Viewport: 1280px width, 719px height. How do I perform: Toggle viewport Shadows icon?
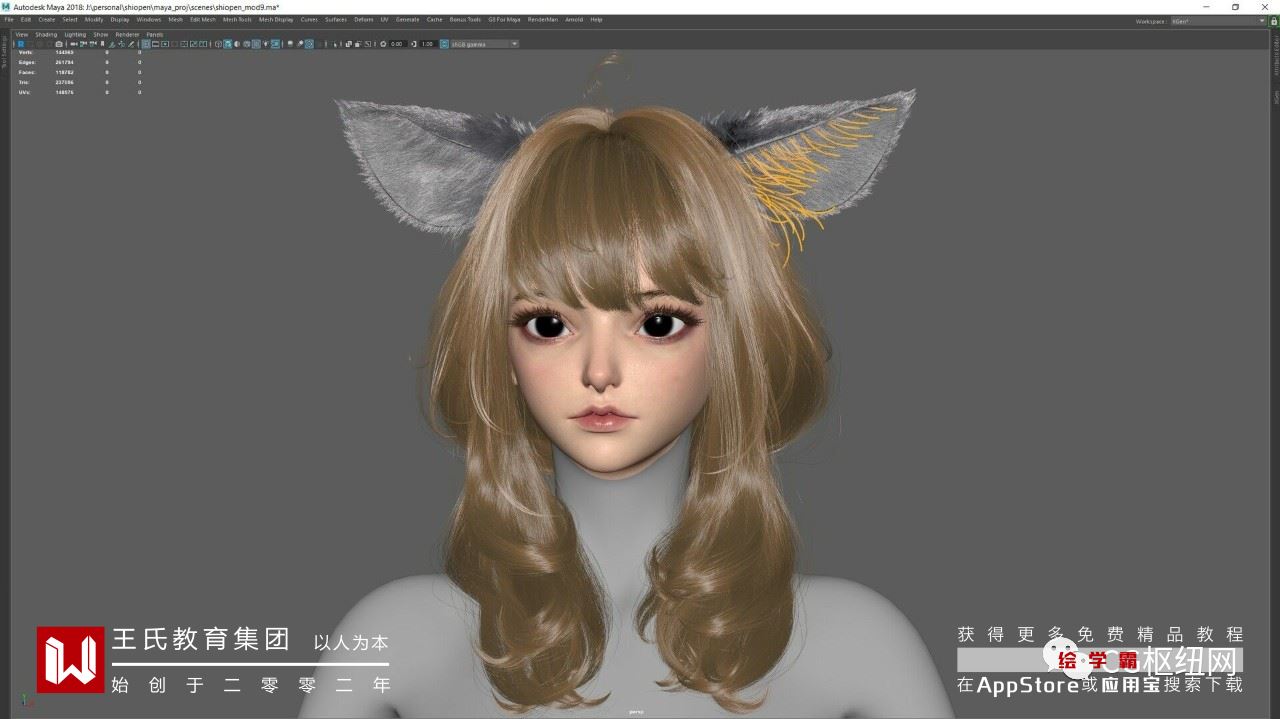[275, 44]
